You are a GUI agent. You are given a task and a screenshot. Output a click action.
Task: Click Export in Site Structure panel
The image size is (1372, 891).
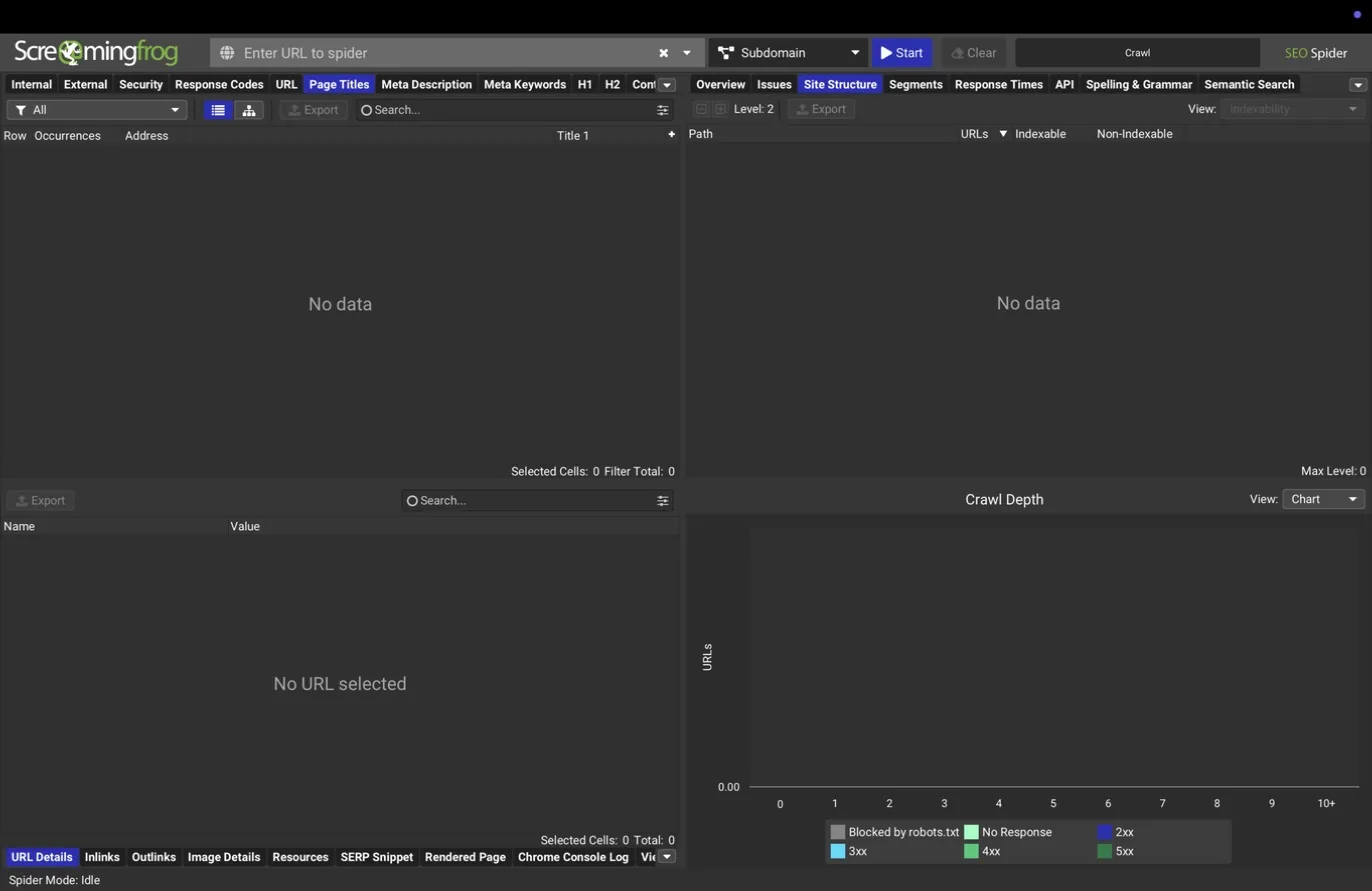pyautogui.click(x=821, y=109)
